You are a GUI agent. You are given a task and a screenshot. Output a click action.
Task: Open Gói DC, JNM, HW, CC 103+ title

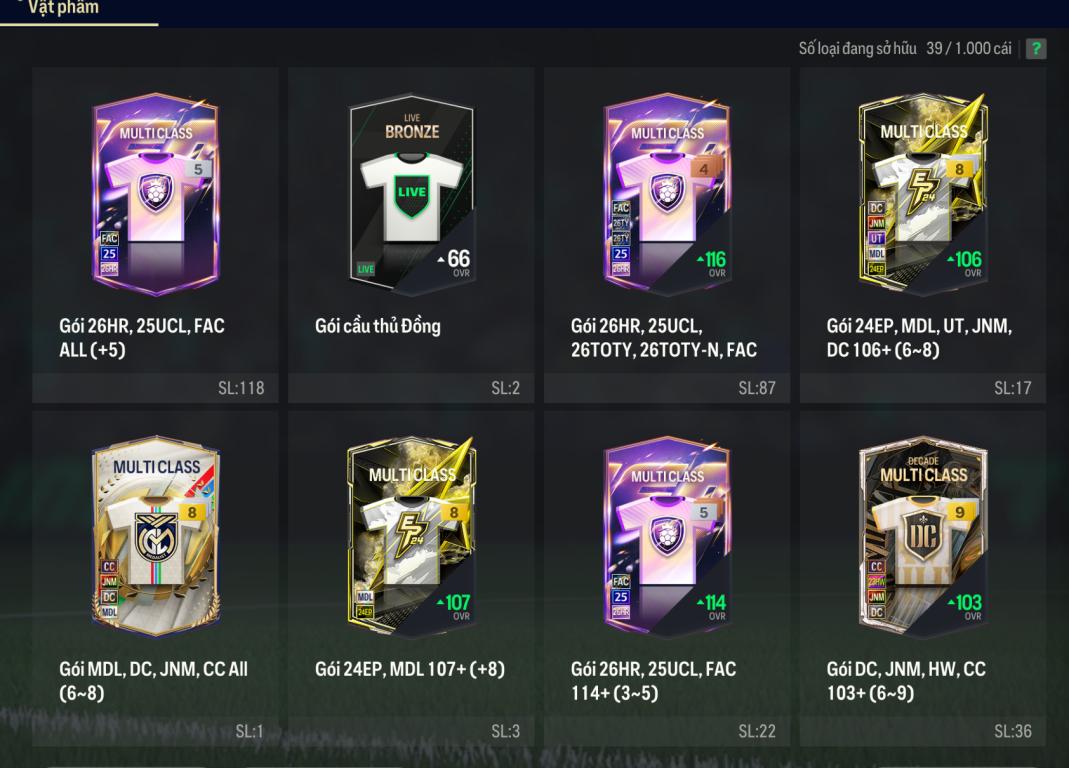point(906,681)
